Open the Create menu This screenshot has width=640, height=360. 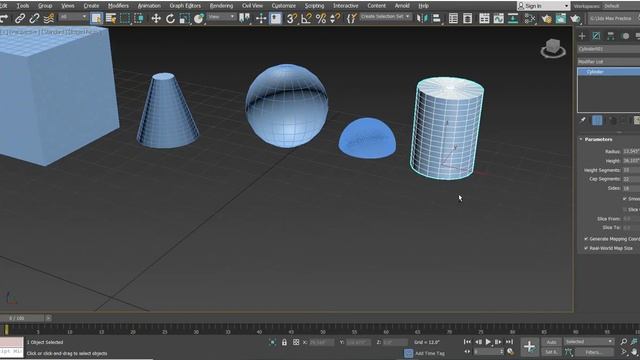click(x=91, y=6)
